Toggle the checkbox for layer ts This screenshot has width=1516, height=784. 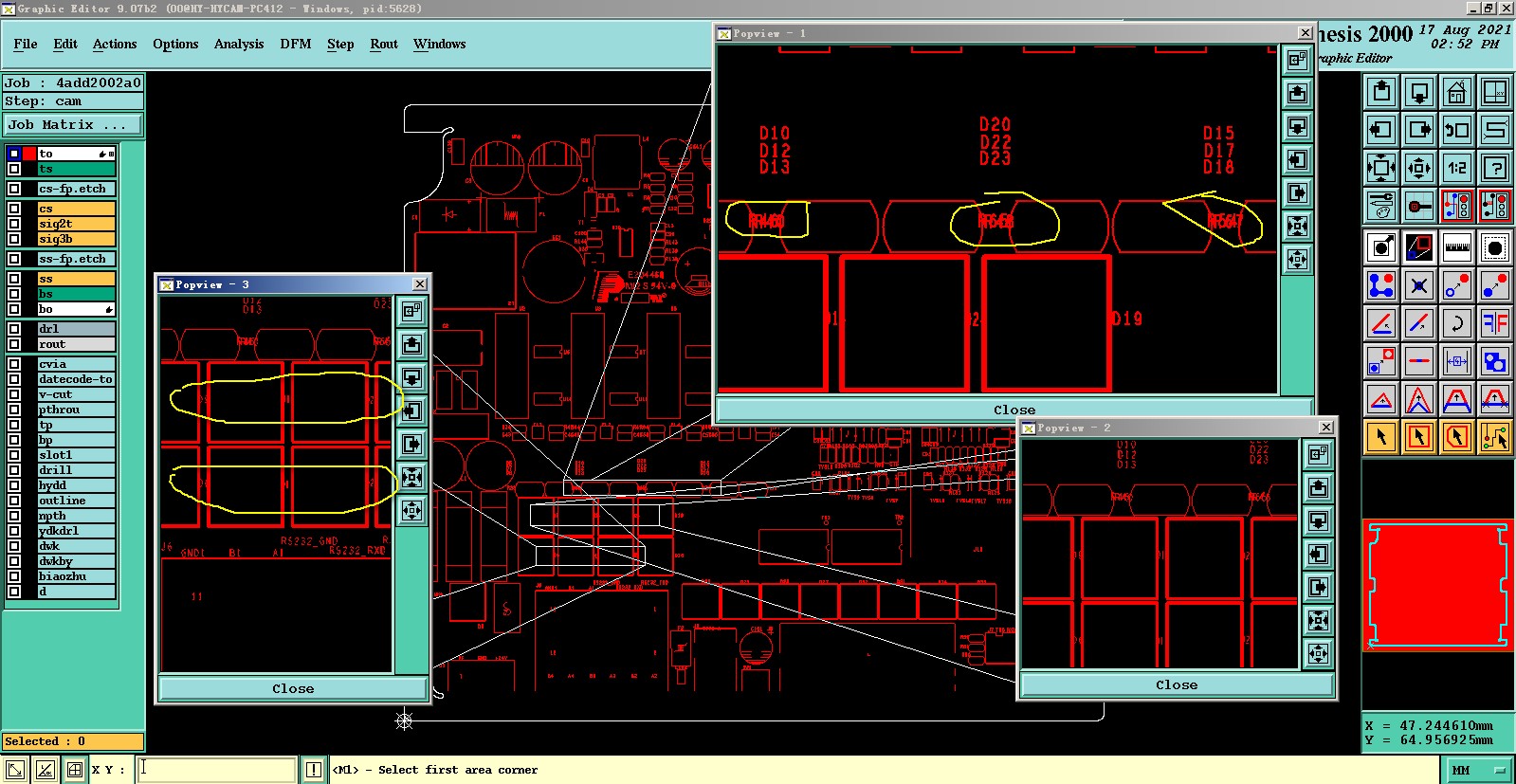coord(14,169)
